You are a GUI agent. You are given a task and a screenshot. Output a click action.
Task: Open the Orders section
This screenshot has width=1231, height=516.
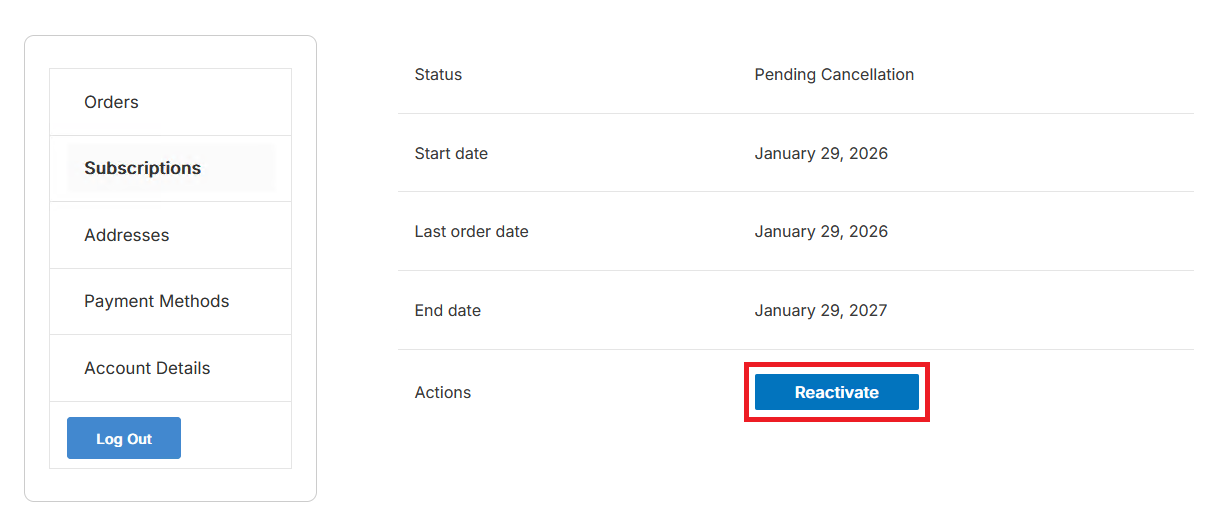111,102
